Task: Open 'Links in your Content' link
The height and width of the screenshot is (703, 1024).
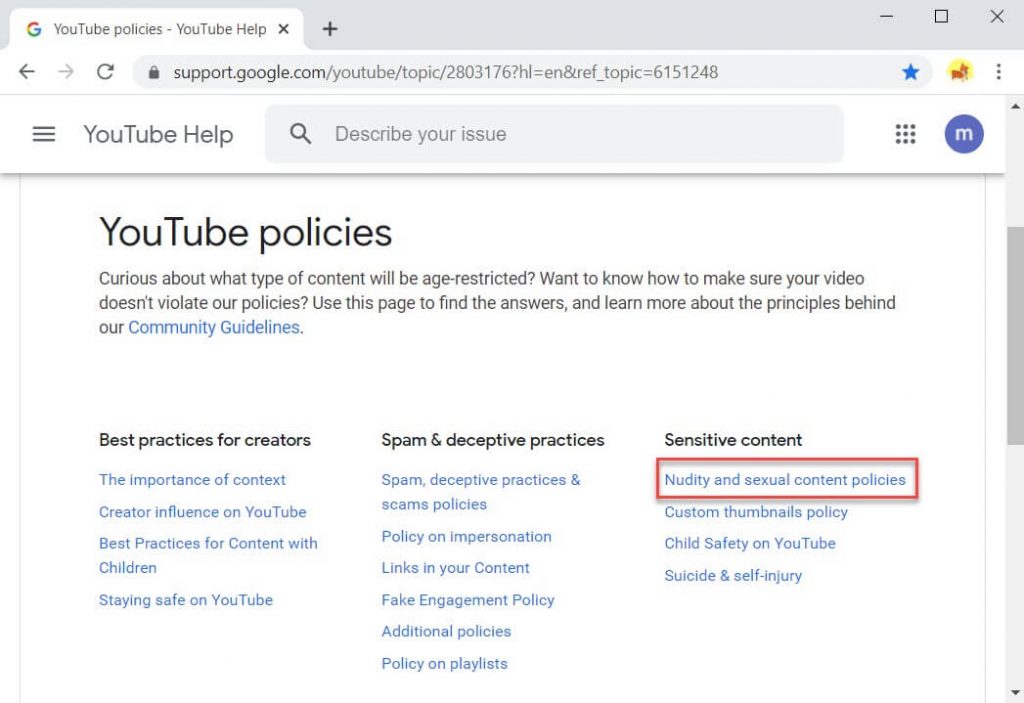Action: point(455,568)
